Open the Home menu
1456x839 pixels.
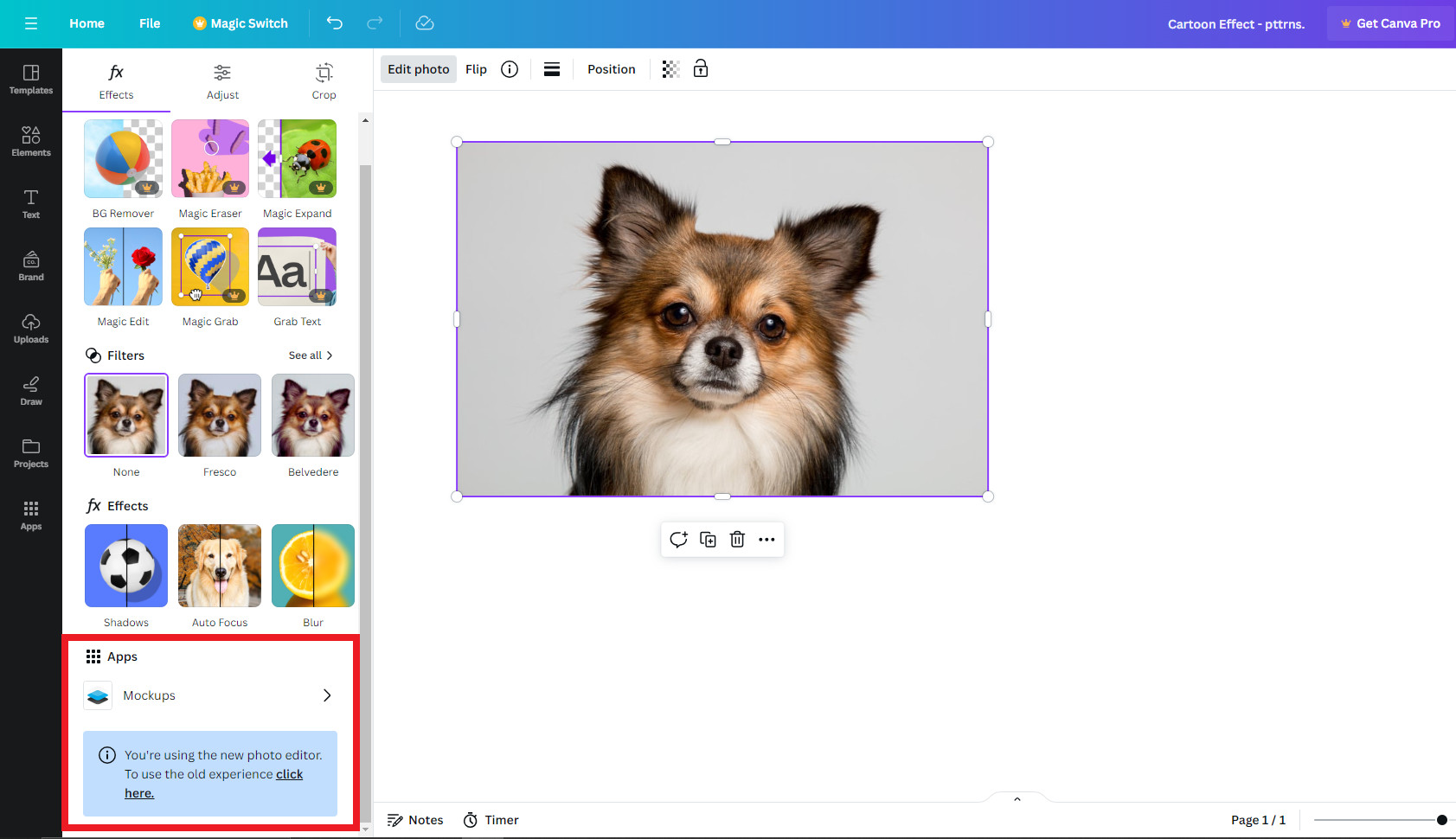click(x=87, y=23)
